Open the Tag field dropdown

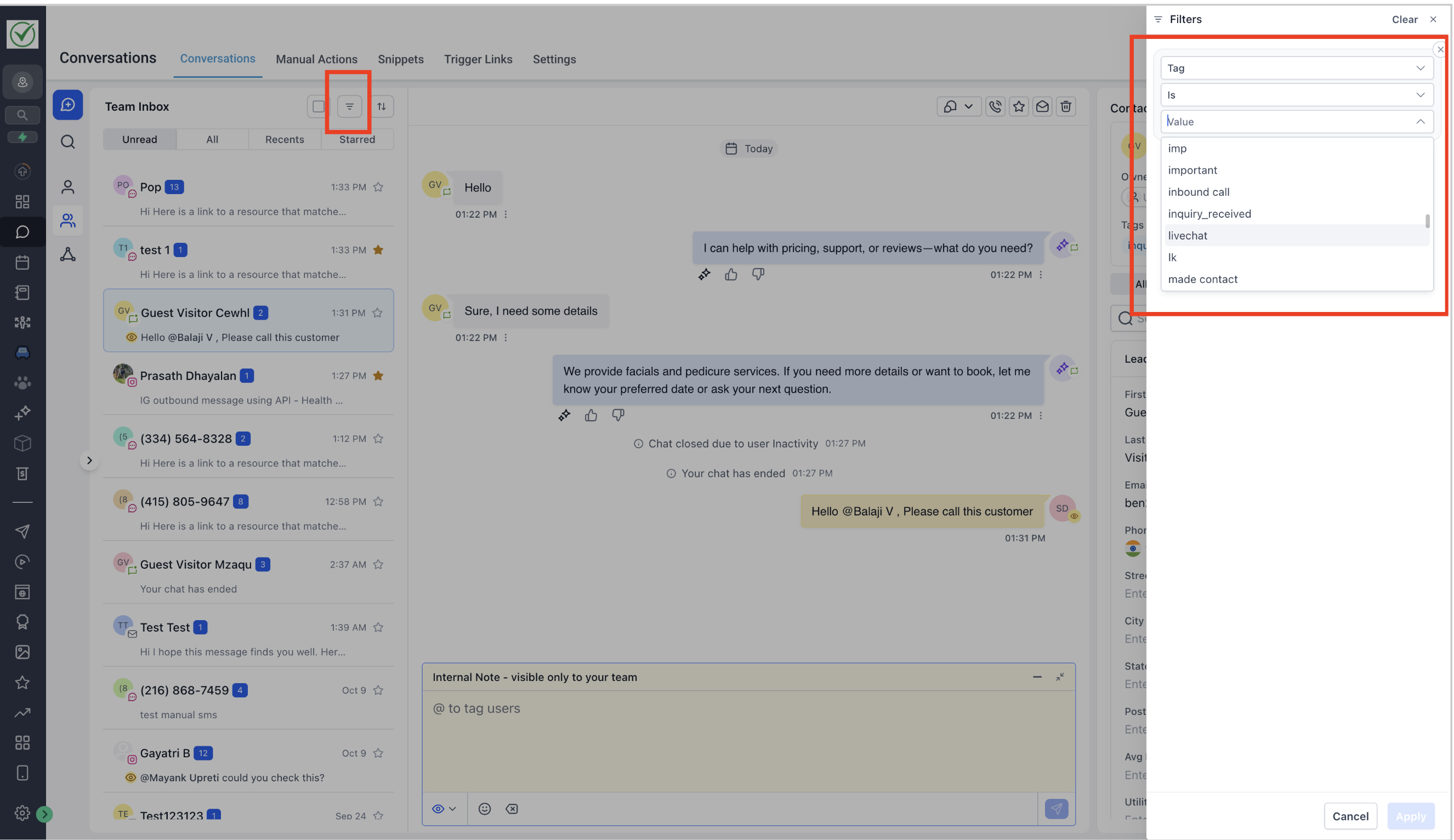(x=1296, y=68)
